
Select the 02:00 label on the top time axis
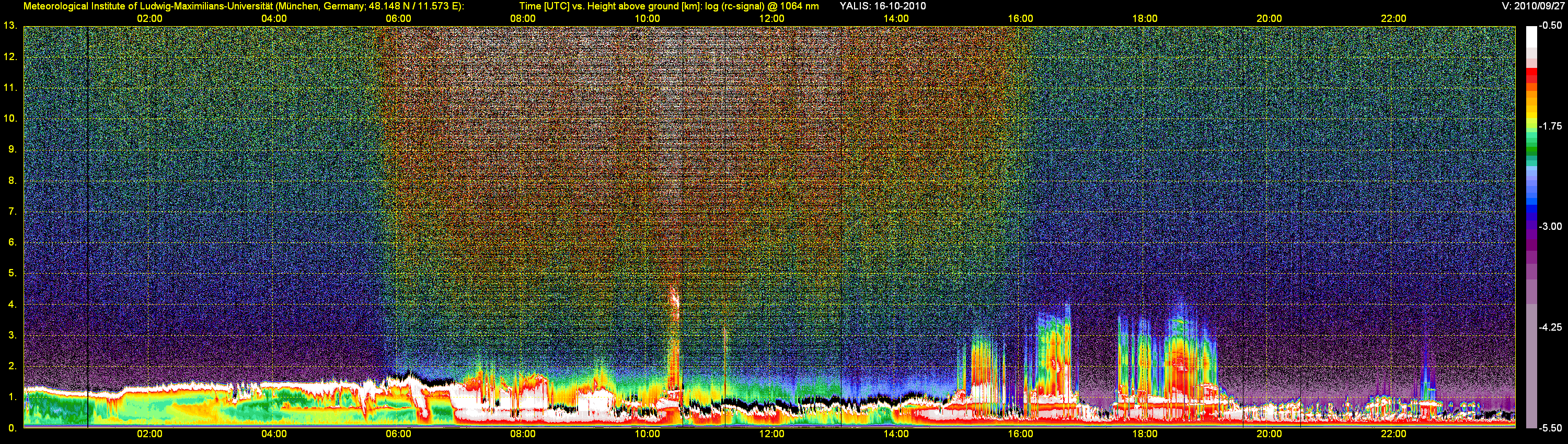149,18
